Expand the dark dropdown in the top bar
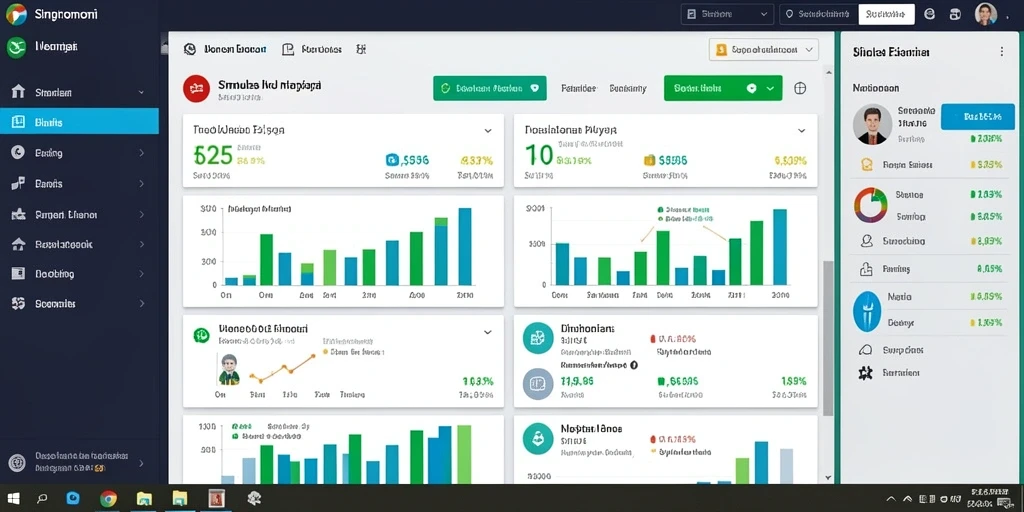Screen dimensions: 1024x512 (x=727, y=14)
